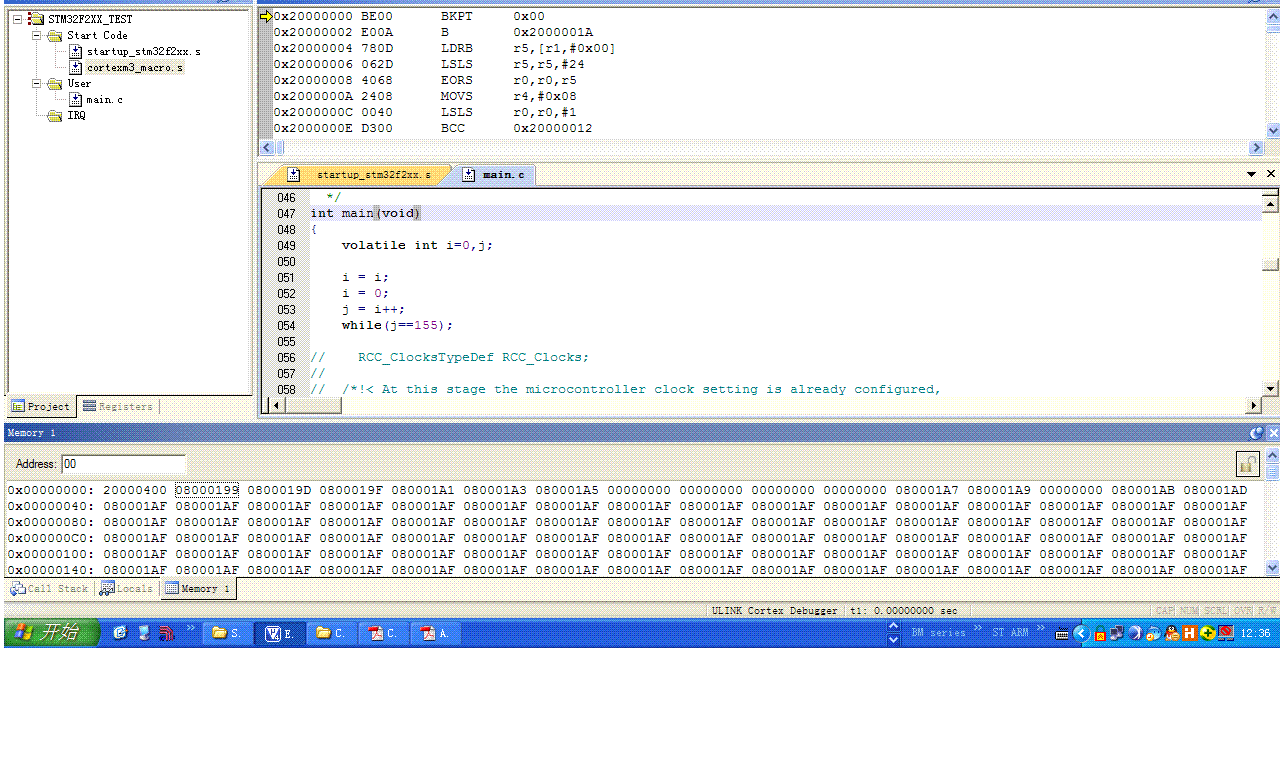Click the Memory 1 Address input field
Screen dimensions: 1280x768
(x=123, y=464)
